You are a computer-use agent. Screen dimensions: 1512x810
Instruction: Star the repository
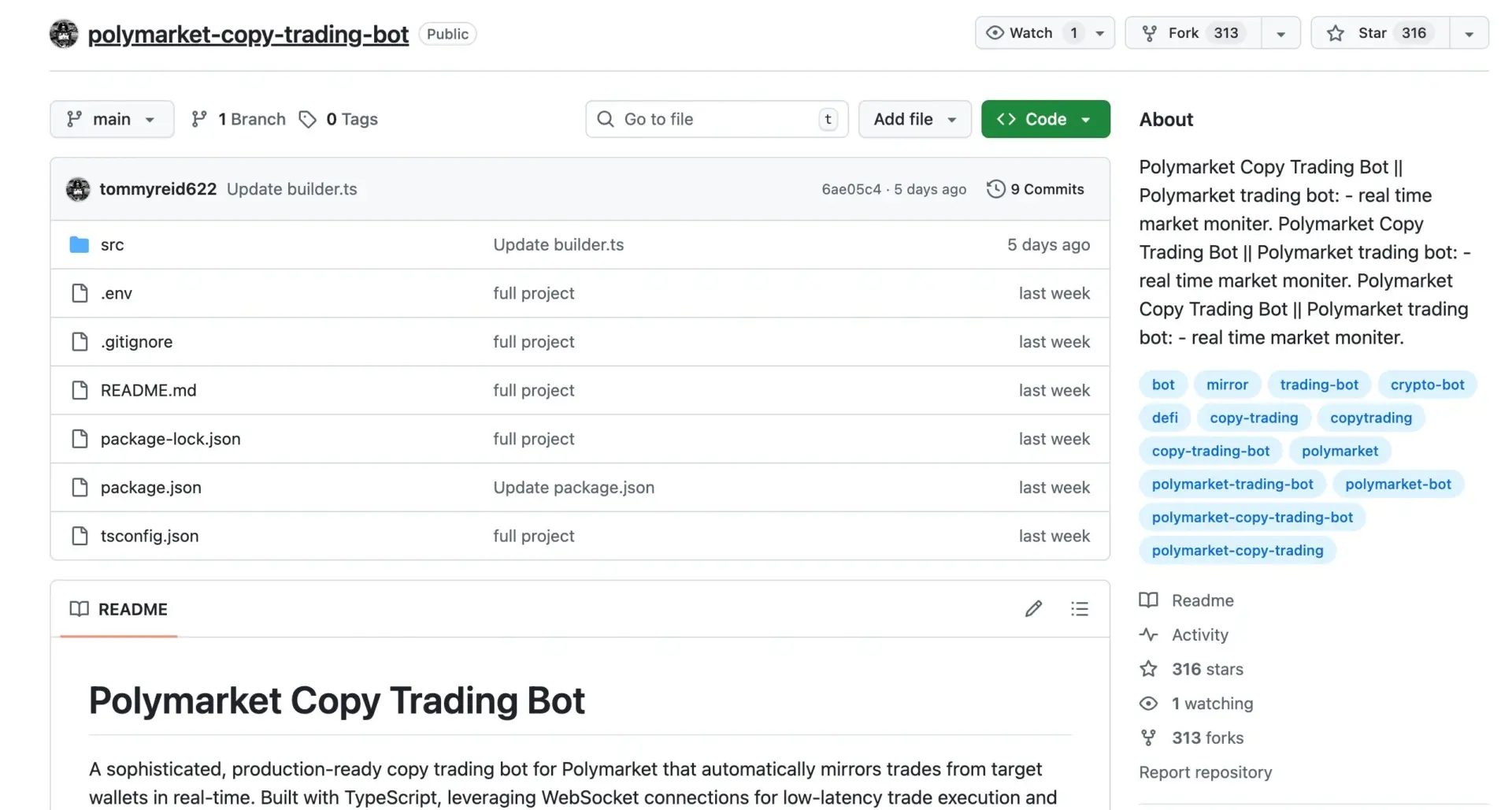[x=1372, y=33]
